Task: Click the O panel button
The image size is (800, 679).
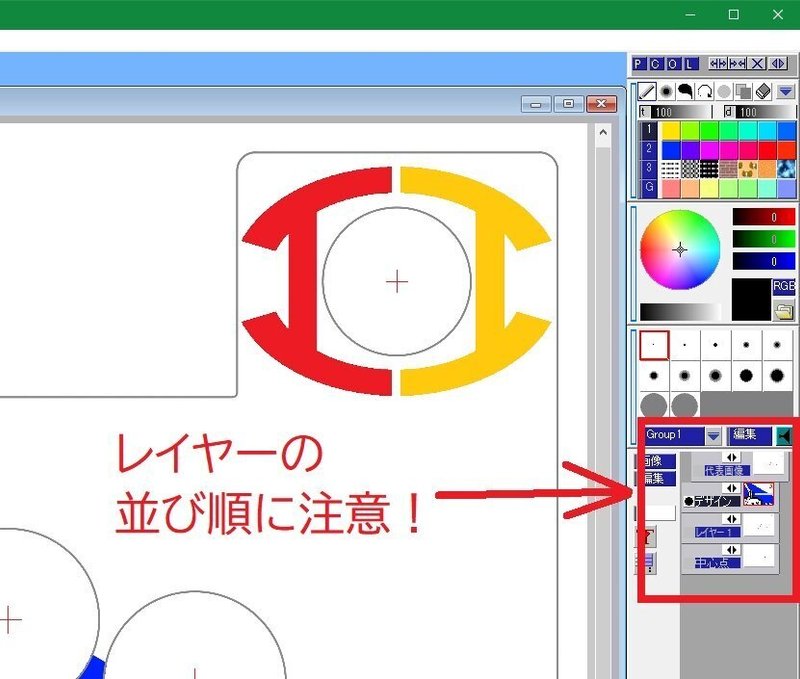Action: coord(673,64)
